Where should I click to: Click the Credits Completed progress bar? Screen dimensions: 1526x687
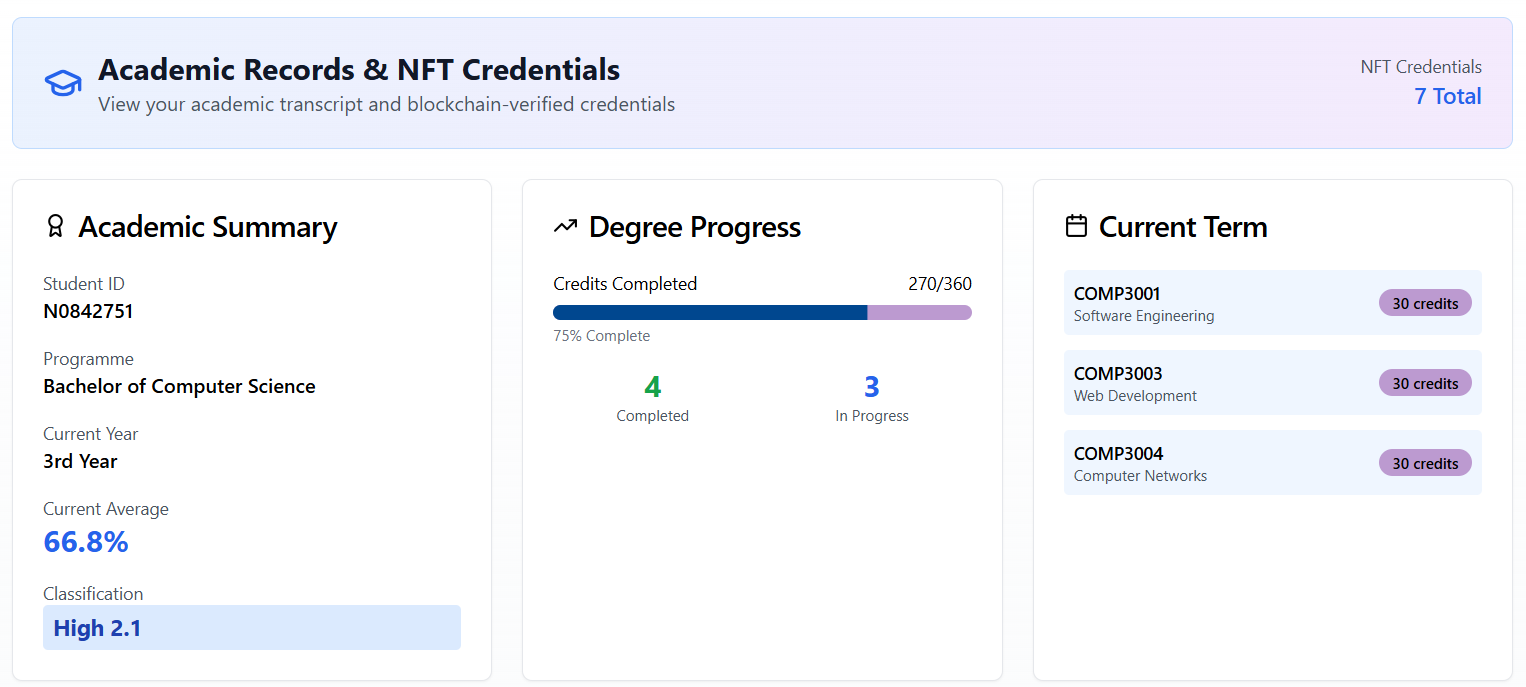tap(762, 312)
